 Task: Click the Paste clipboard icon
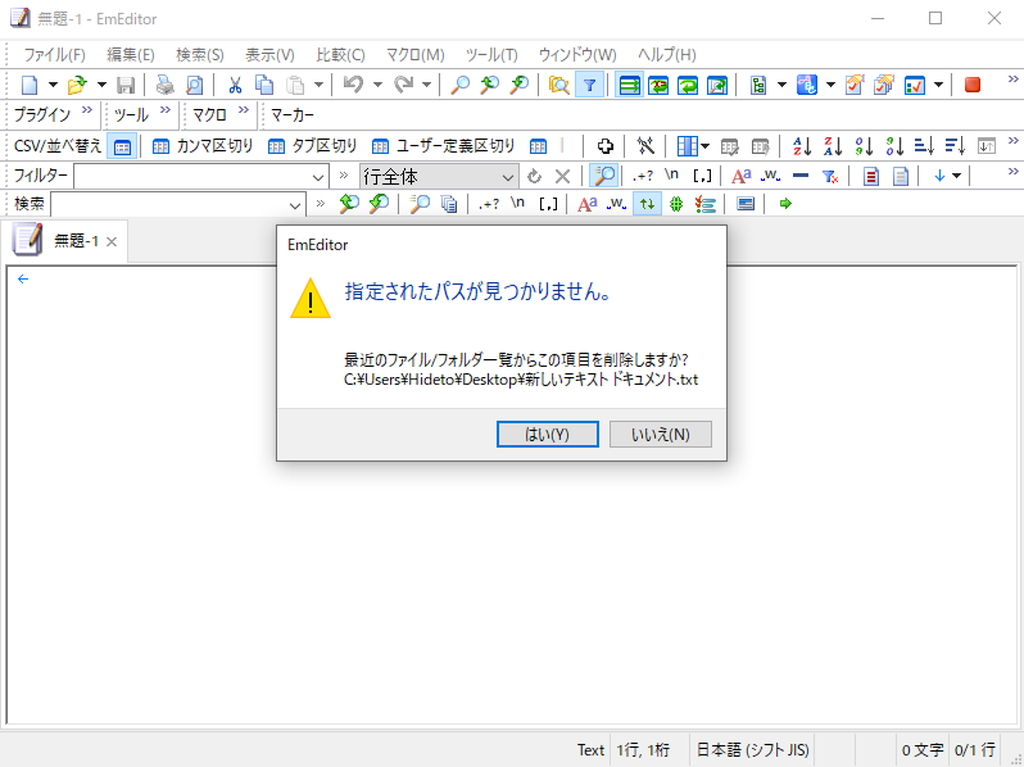[295, 85]
